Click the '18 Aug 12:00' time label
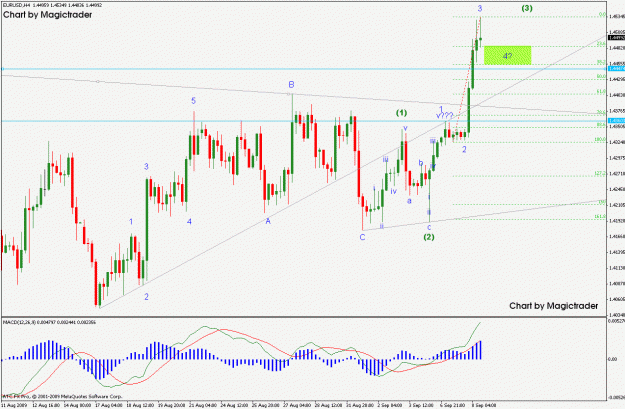625x409 pixels. [140, 405]
